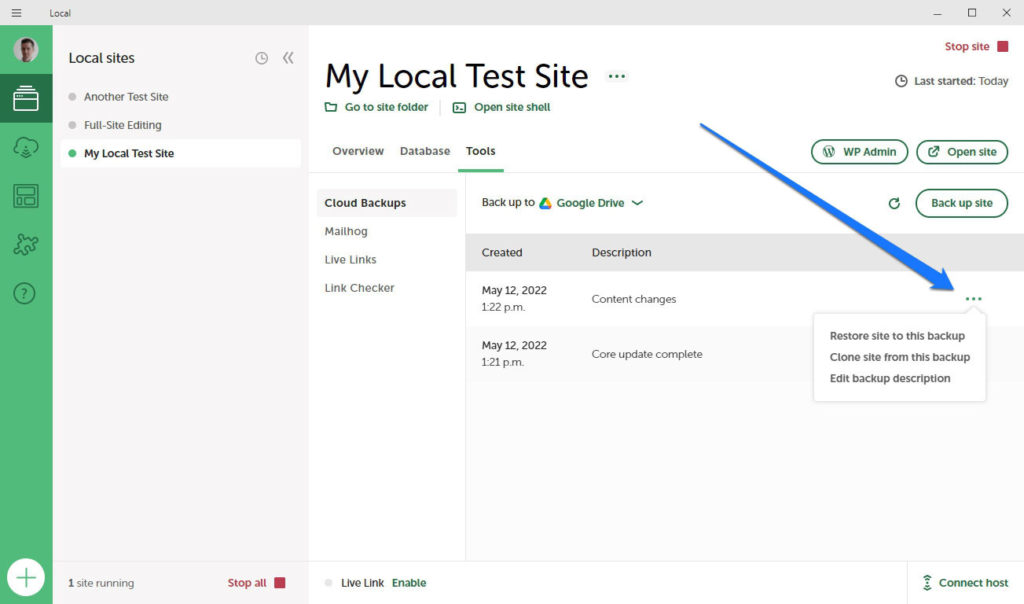Click Back up site button
The image size is (1024, 604).
(961, 203)
